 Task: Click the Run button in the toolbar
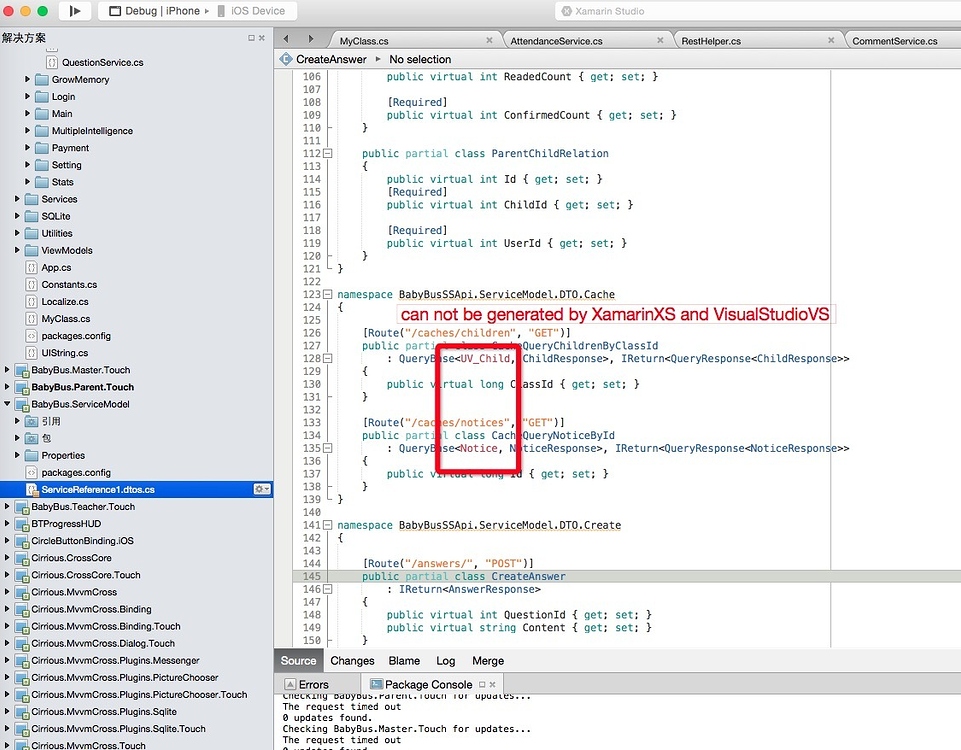pos(75,11)
